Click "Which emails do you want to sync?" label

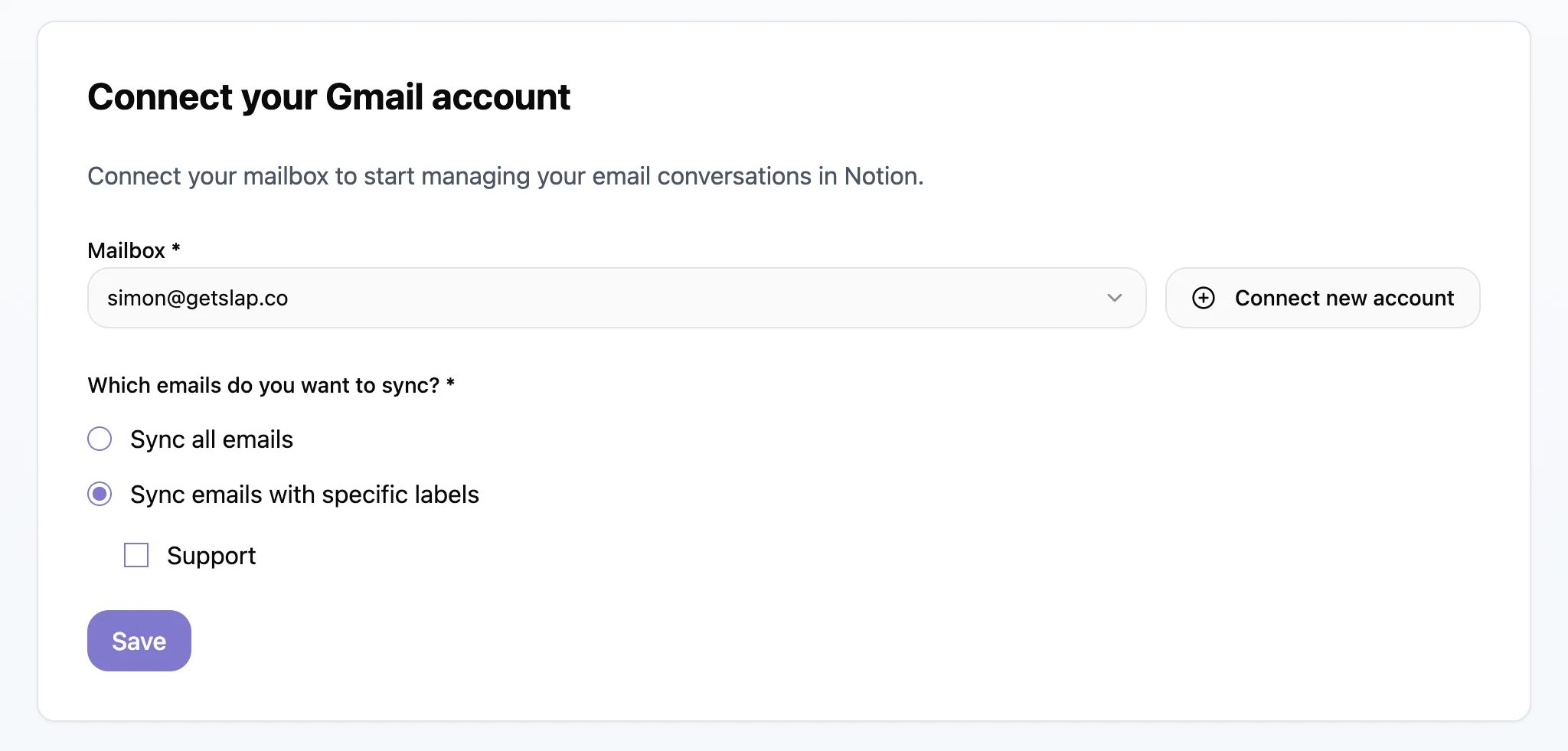[x=263, y=385]
